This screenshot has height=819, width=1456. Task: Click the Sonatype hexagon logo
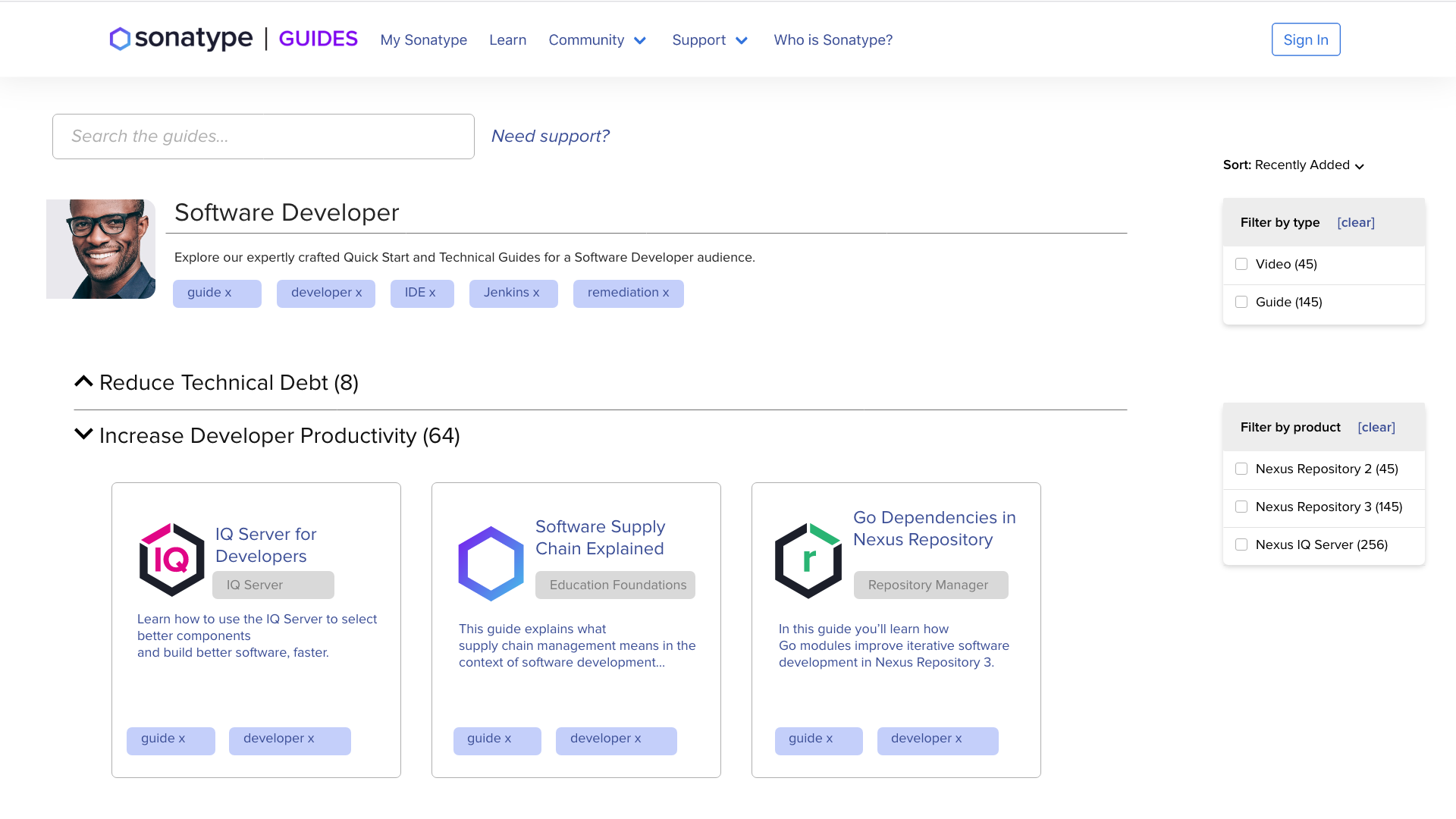120,39
